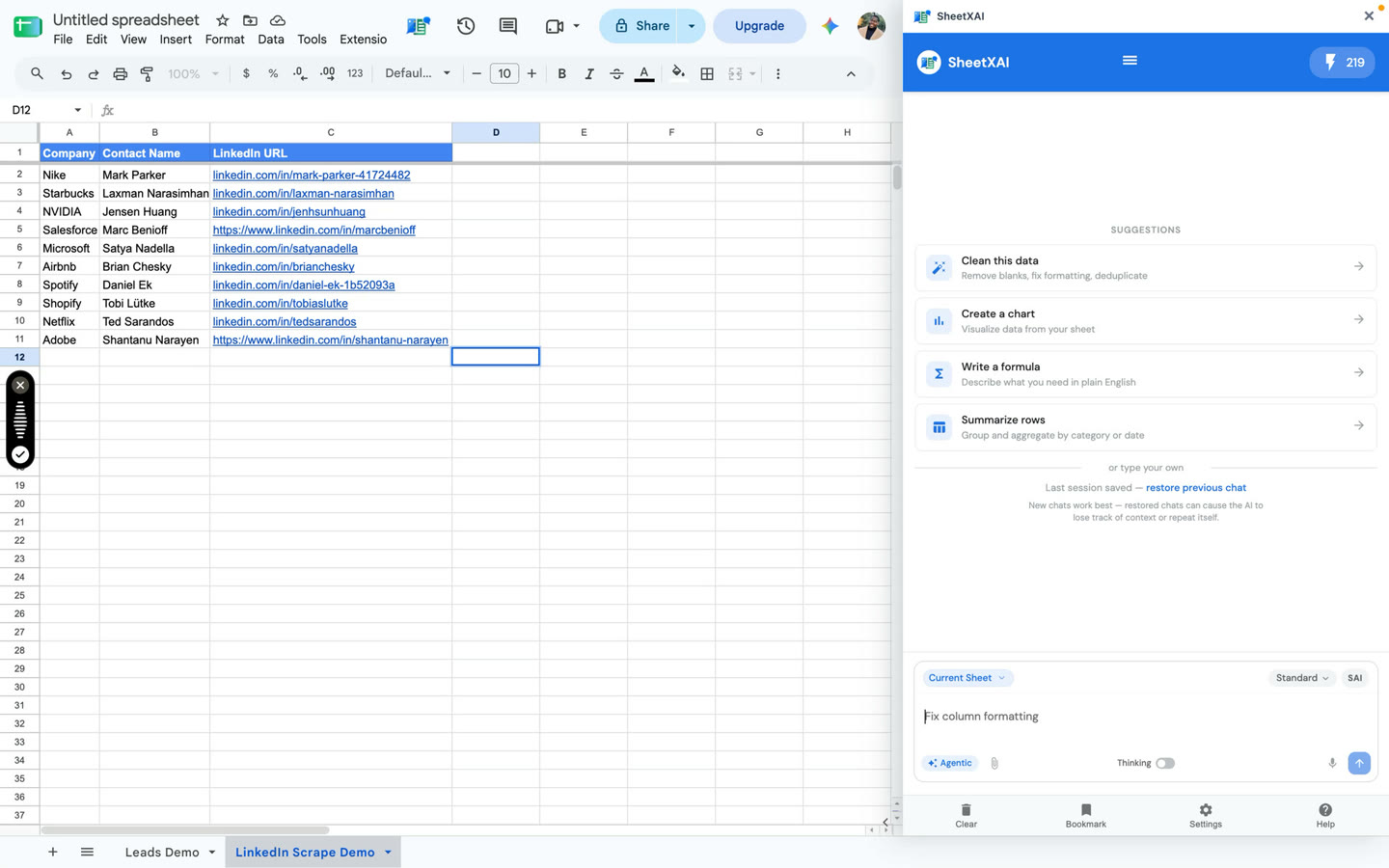Decrease decimal places

click(x=300, y=73)
